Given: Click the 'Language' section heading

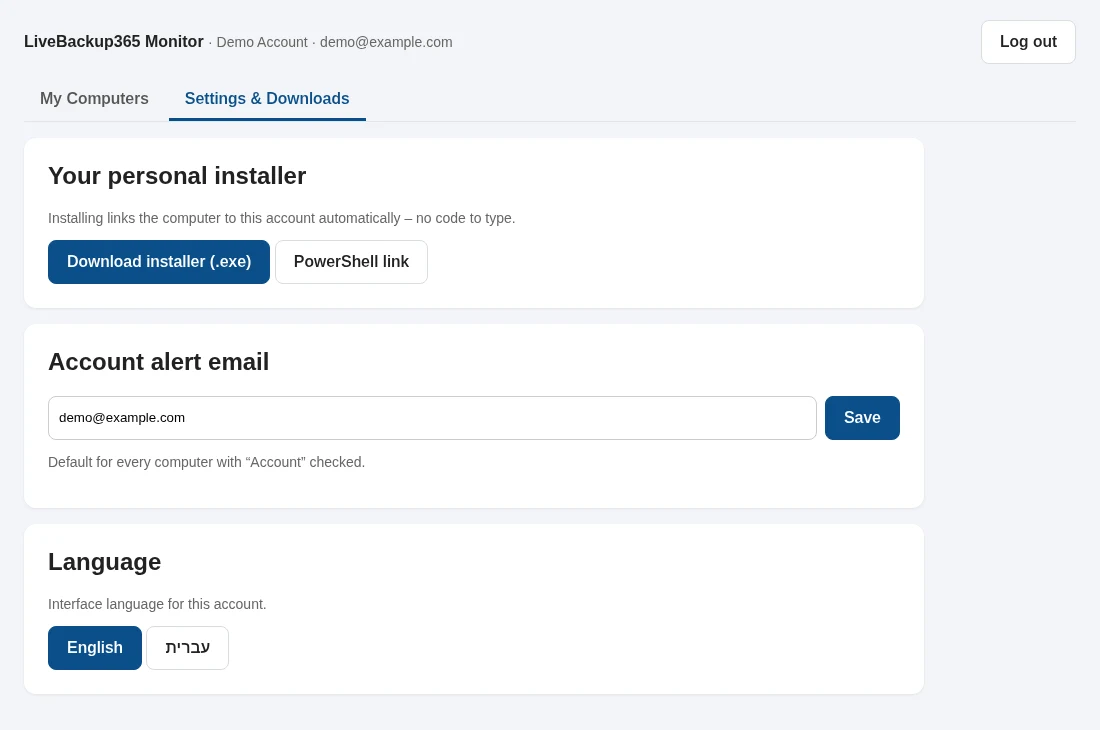Looking at the screenshot, I should [x=105, y=562].
